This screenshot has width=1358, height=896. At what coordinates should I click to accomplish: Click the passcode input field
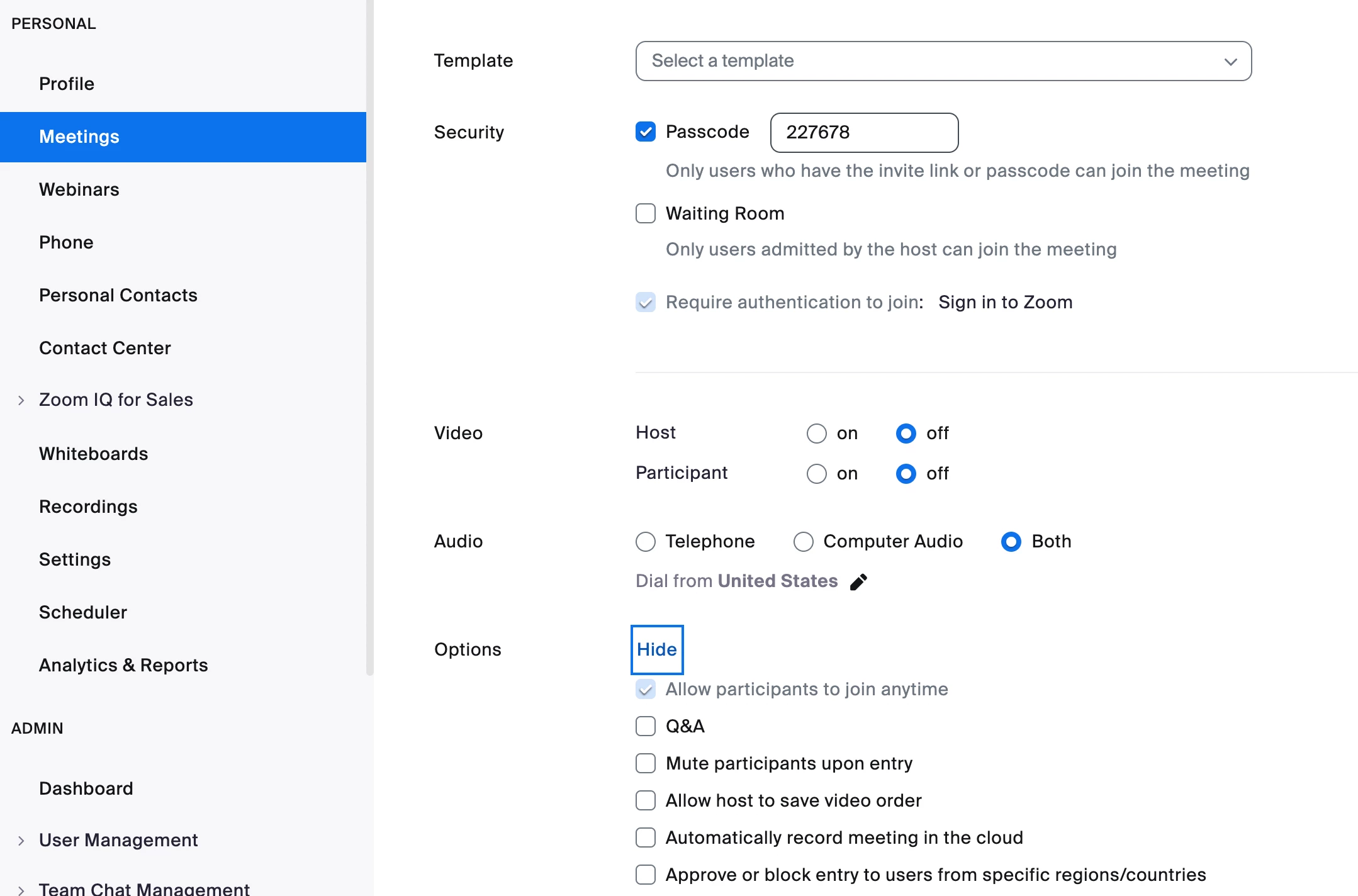864,132
